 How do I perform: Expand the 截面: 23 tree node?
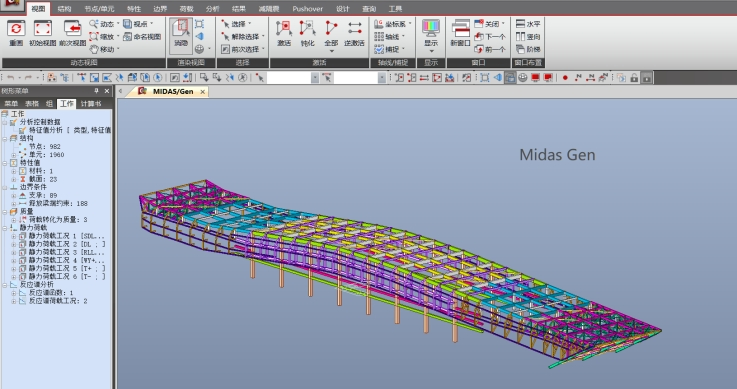coord(14,179)
